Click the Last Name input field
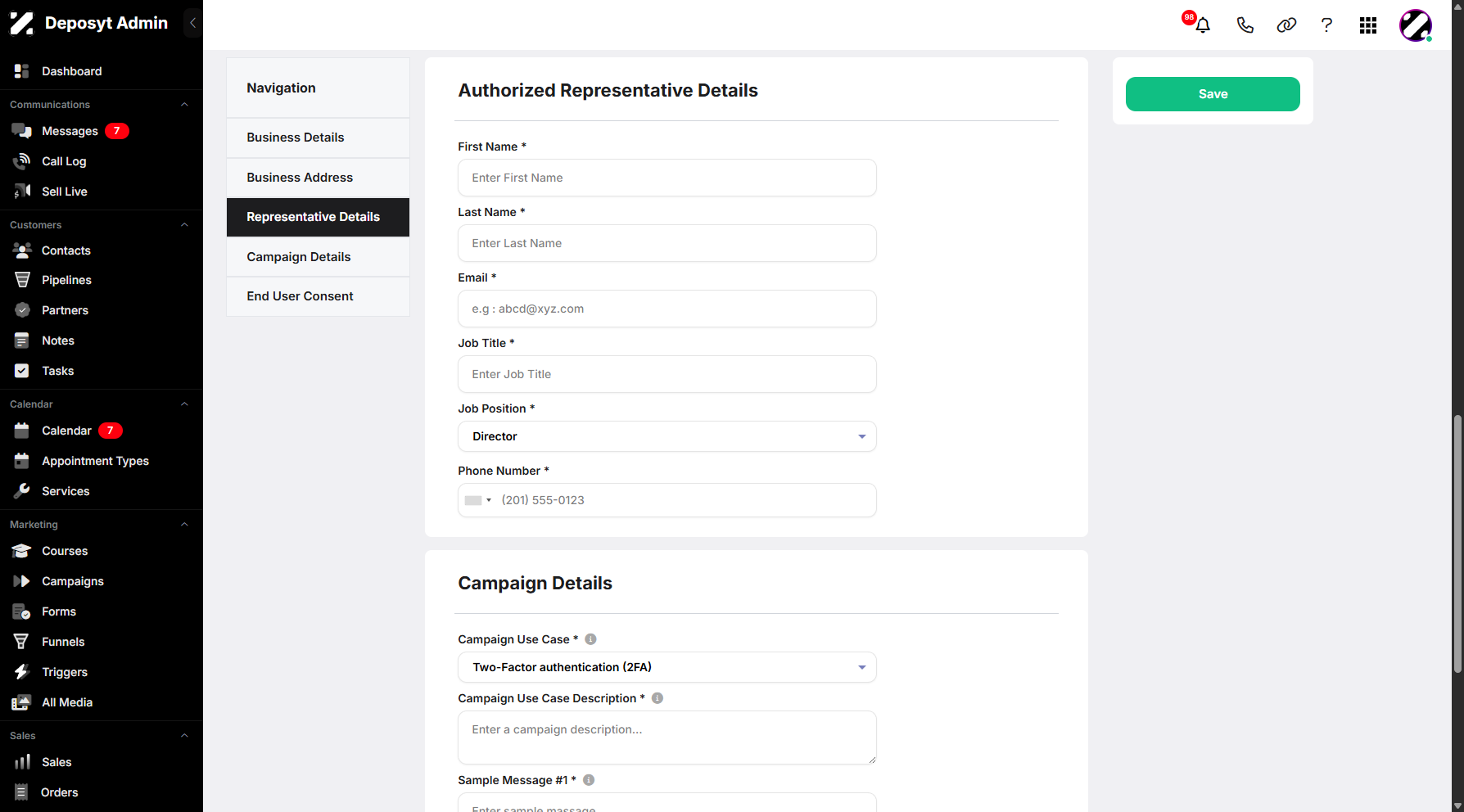This screenshot has height=812, width=1464. pyautogui.click(x=667, y=243)
